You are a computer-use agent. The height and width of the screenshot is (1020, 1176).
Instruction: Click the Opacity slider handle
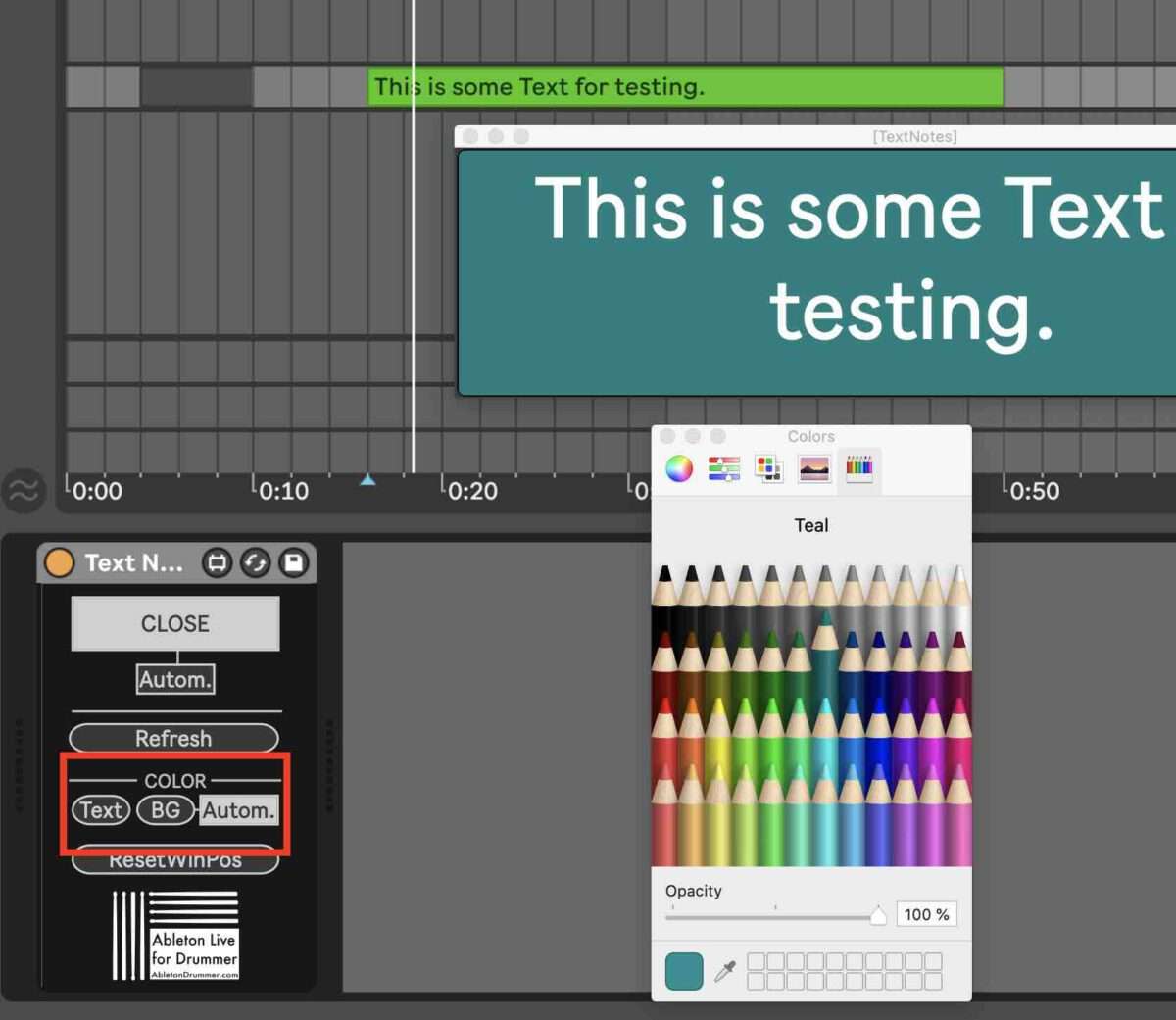pyautogui.click(x=878, y=915)
